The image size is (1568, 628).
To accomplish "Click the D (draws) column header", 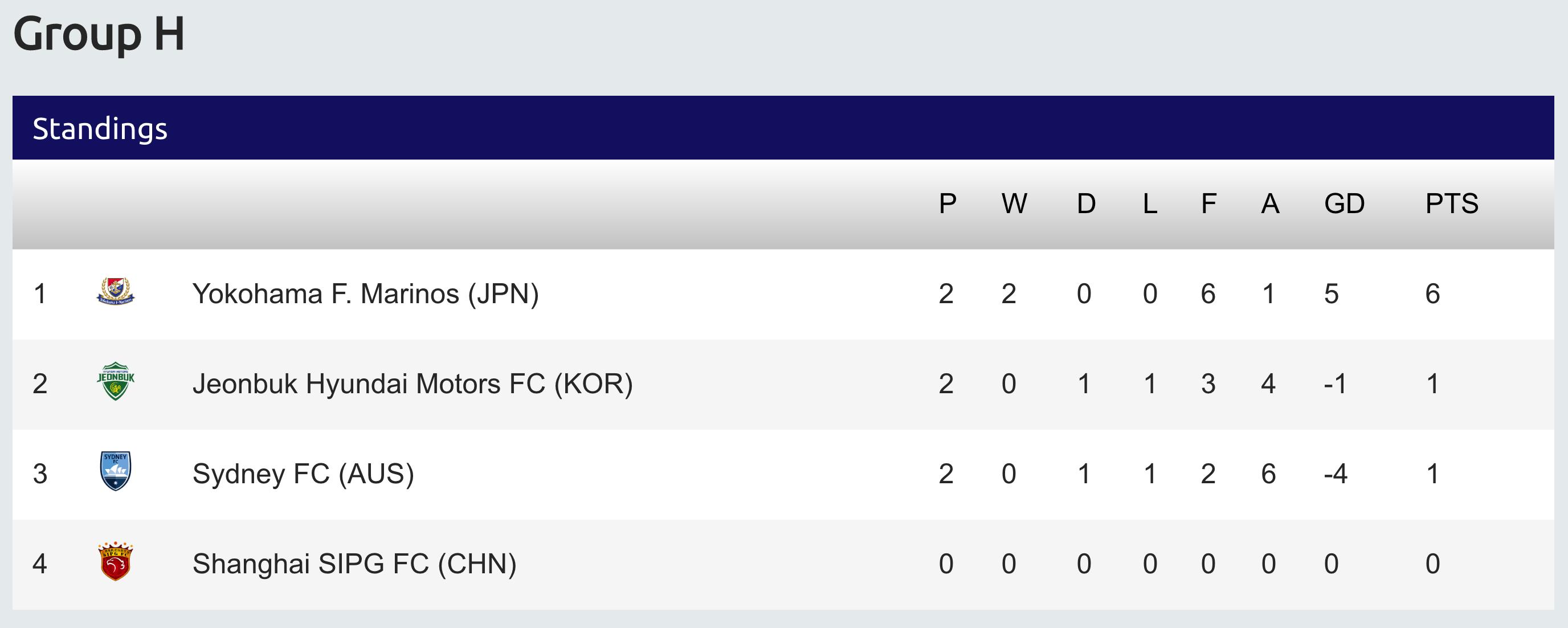I will coord(1086,204).
